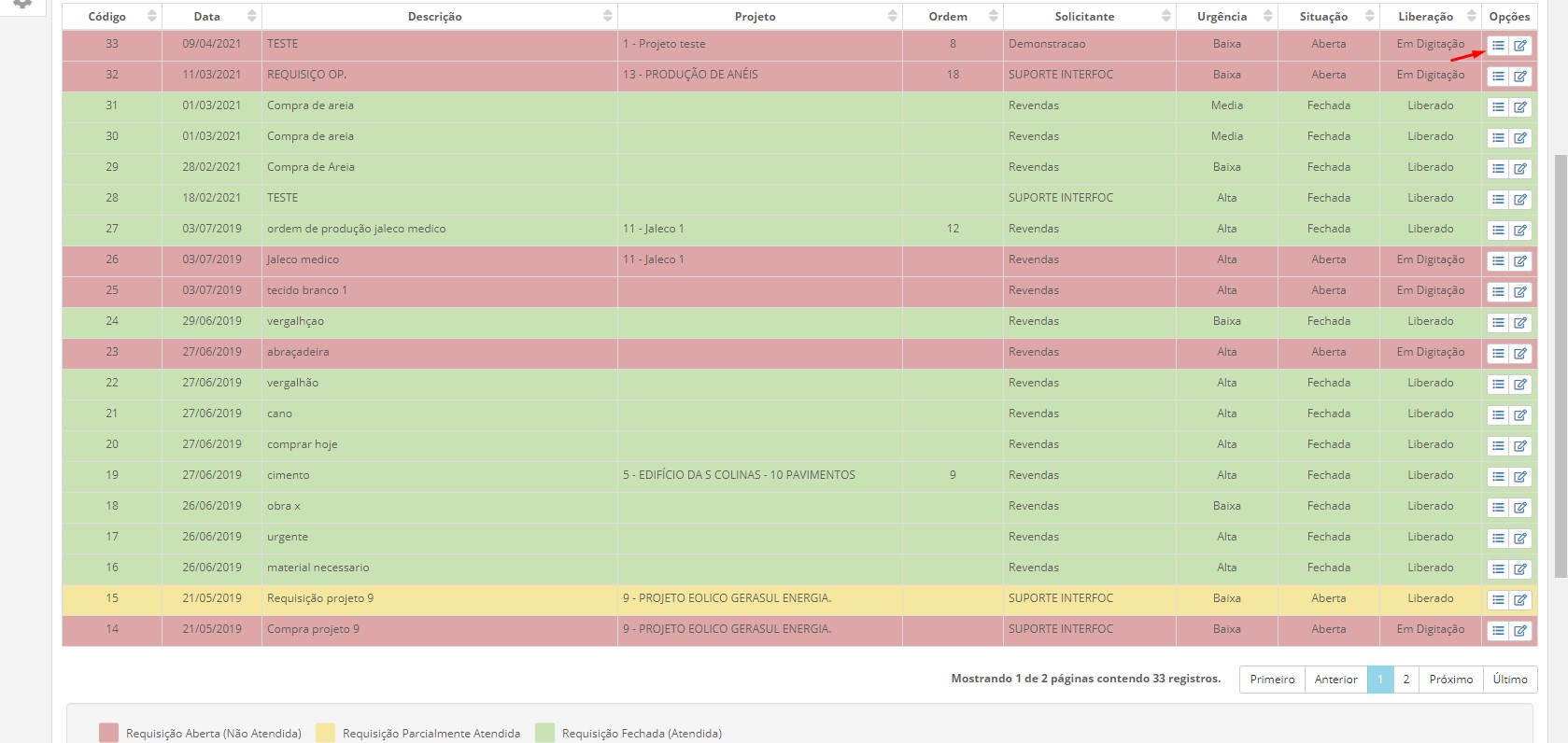Open items list icon for requisition 27
The width and height of the screenshot is (1568, 743).
[x=1498, y=231]
